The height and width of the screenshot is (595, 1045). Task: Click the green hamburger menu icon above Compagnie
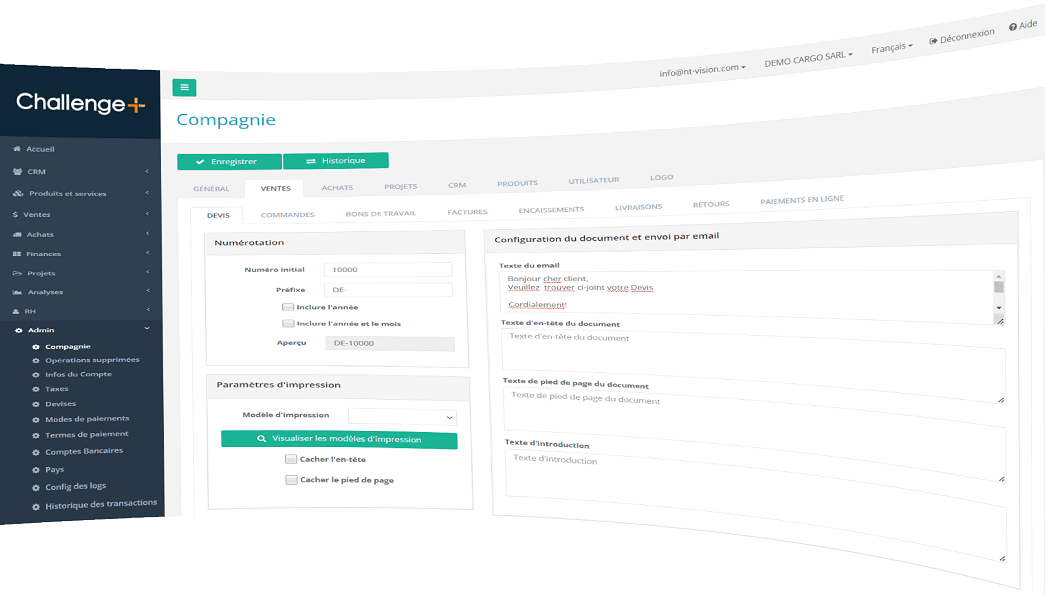pos(184,87)
